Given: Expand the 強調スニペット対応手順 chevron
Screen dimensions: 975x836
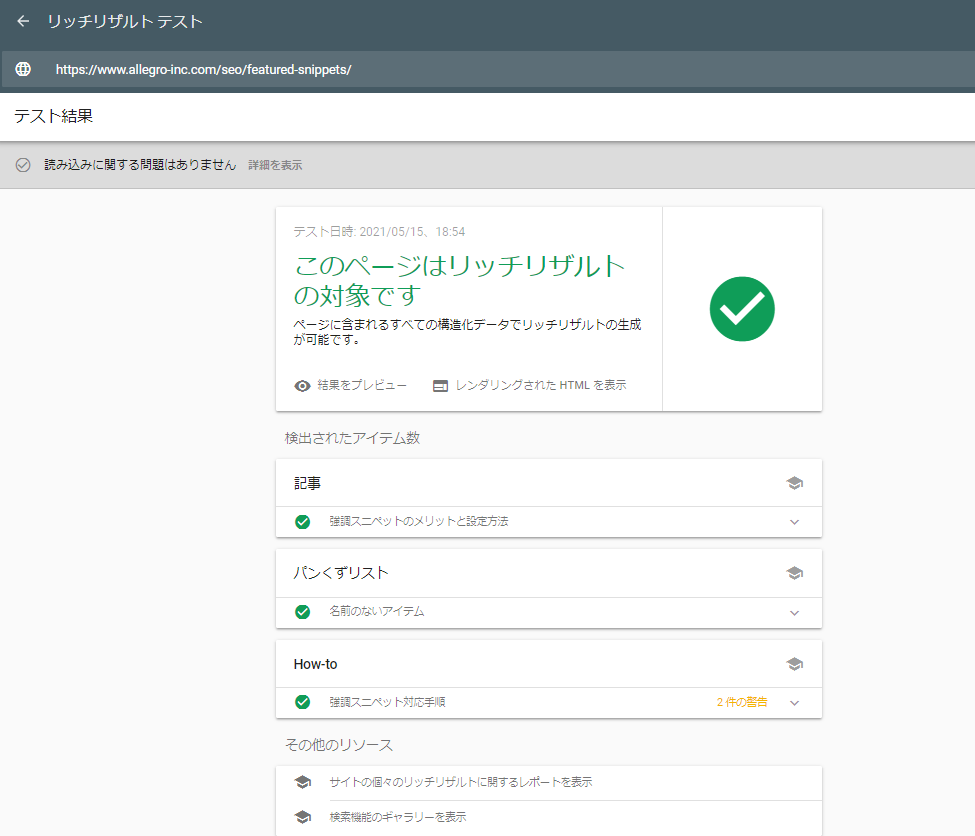Looking at the screenshot, I should pyautogui.click(x=794, y=703).
